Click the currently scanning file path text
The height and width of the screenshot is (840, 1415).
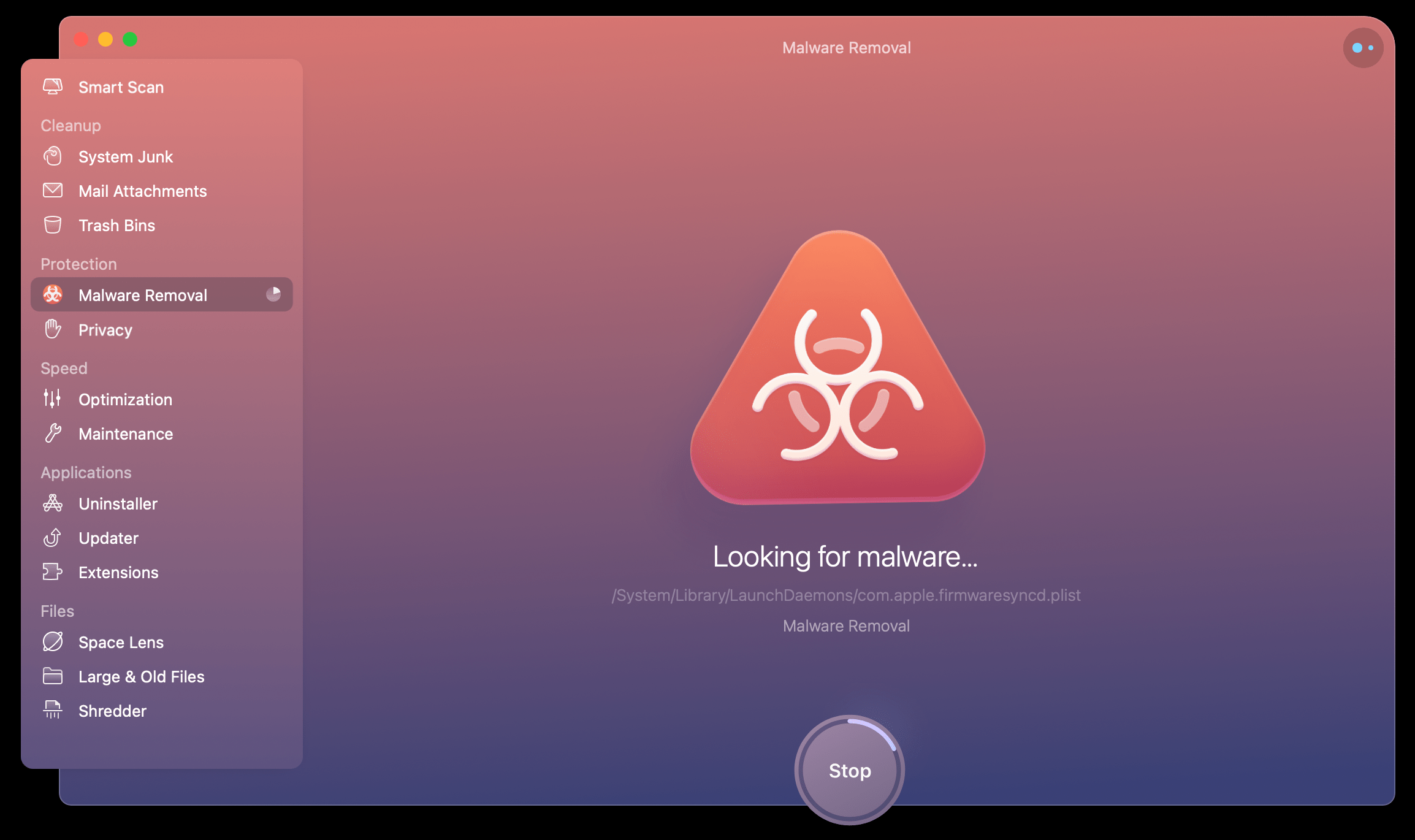click(845, 595)
